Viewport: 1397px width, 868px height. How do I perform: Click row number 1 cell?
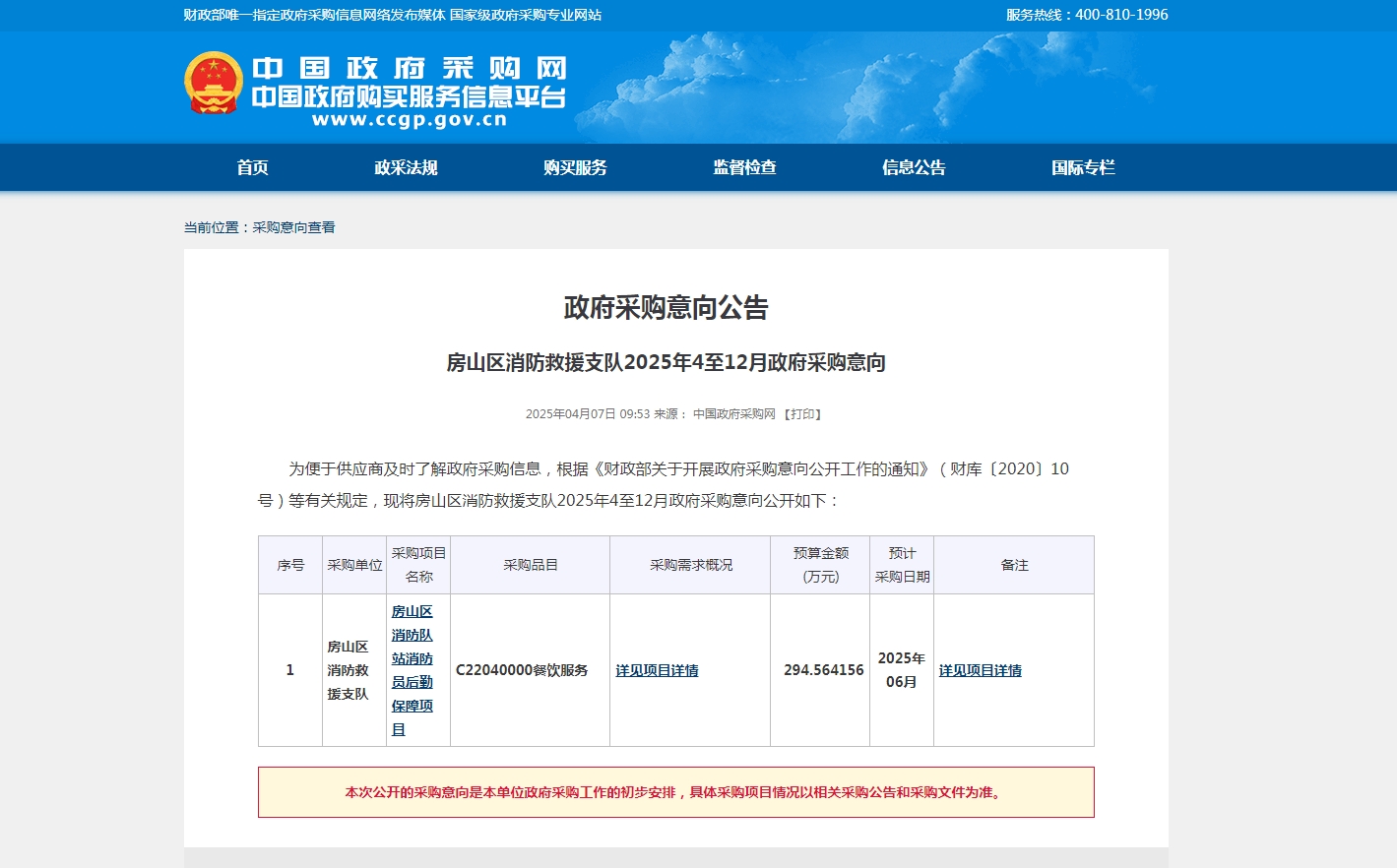289,670
